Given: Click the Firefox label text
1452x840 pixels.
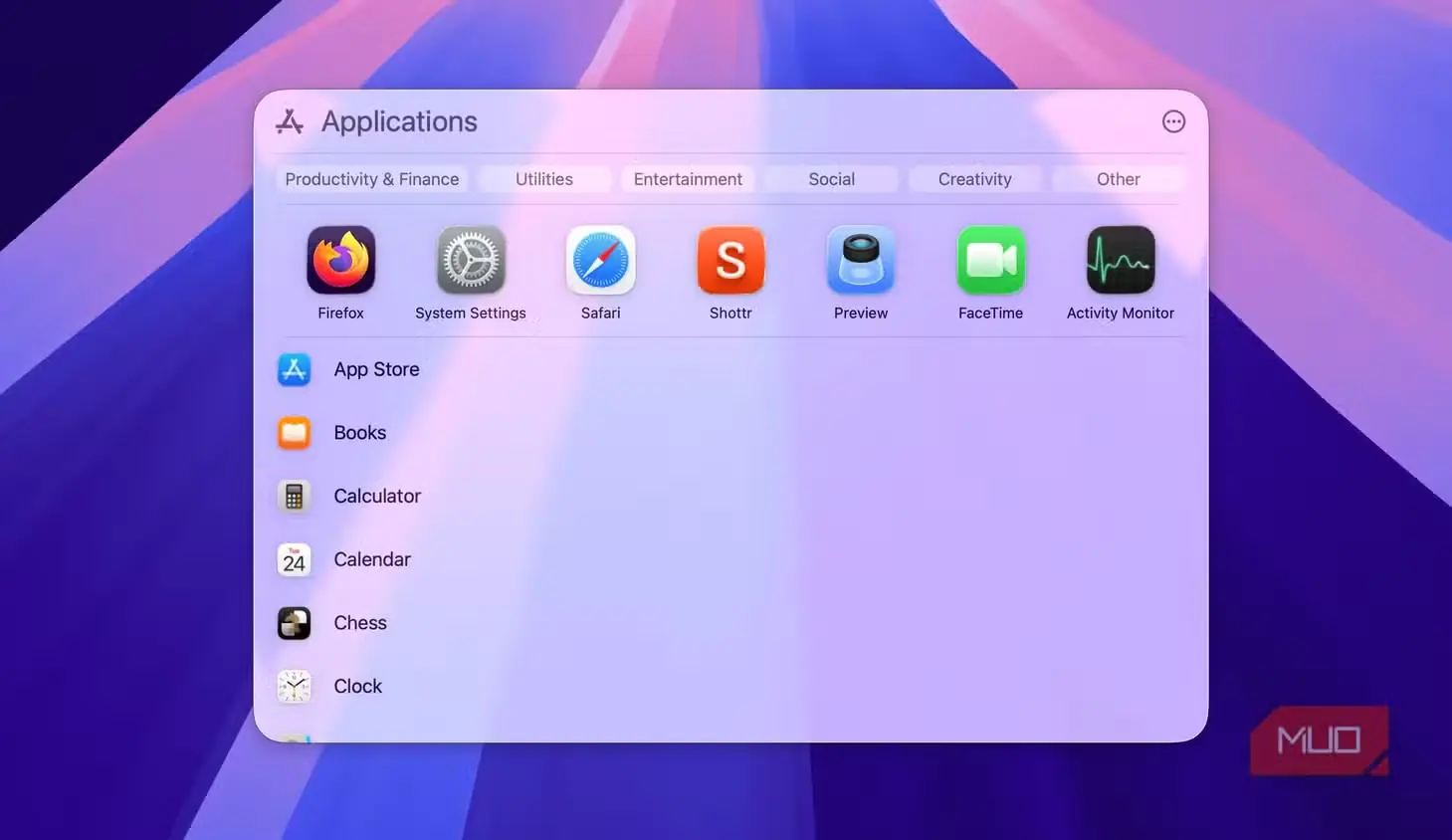Looking at the screenshot, I should [341, 313].
